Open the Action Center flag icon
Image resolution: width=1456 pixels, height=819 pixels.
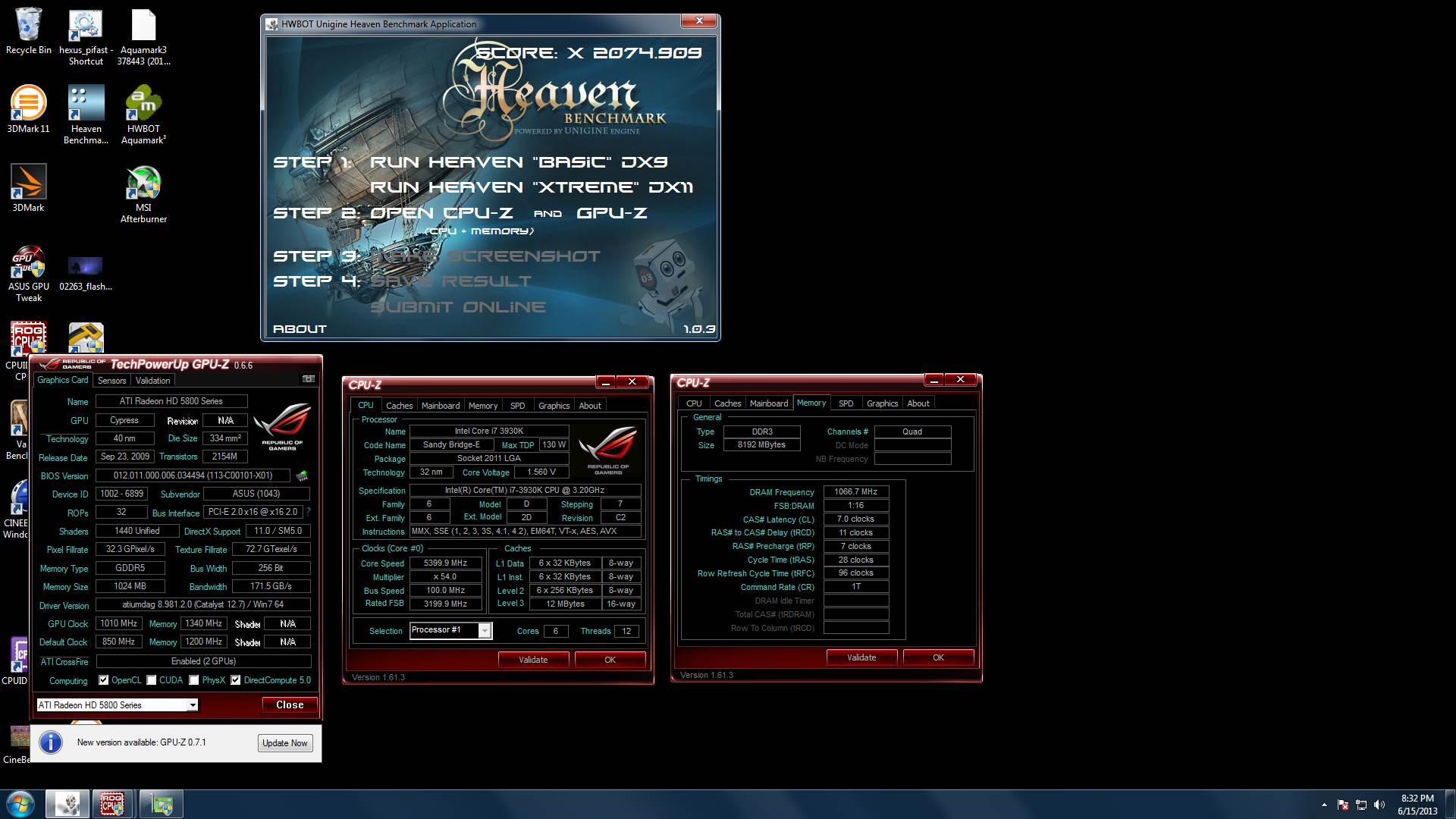[x=1343, y=805]
